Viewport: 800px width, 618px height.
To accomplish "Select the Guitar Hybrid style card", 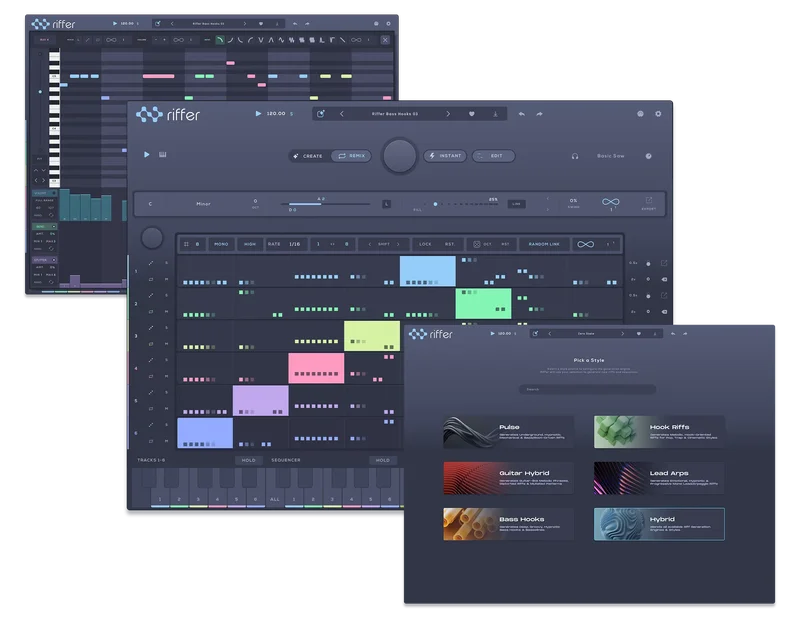I will [x=509, y=478].
